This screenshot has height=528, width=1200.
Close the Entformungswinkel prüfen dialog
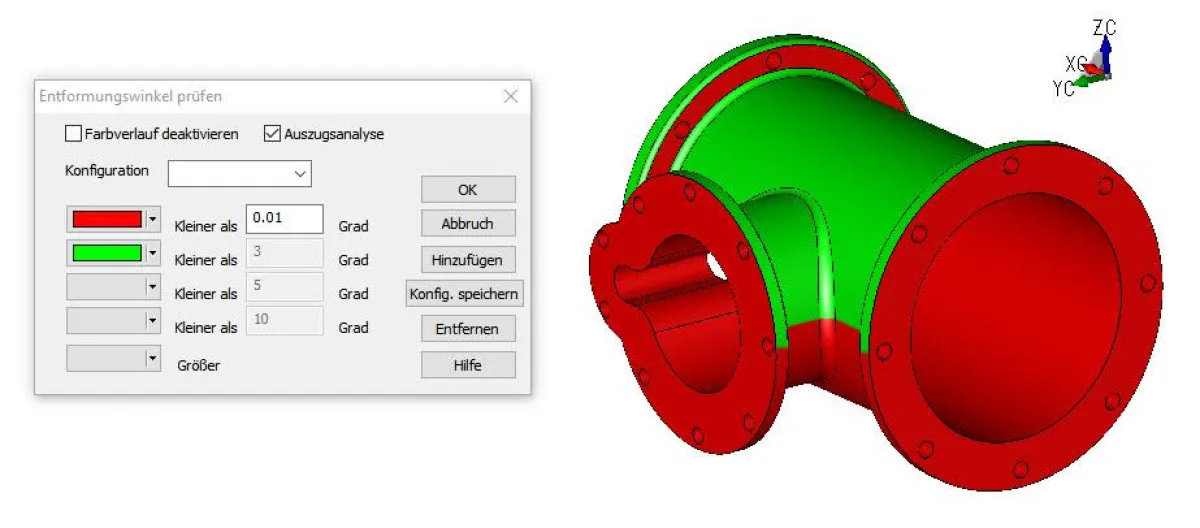click(511, 97)
